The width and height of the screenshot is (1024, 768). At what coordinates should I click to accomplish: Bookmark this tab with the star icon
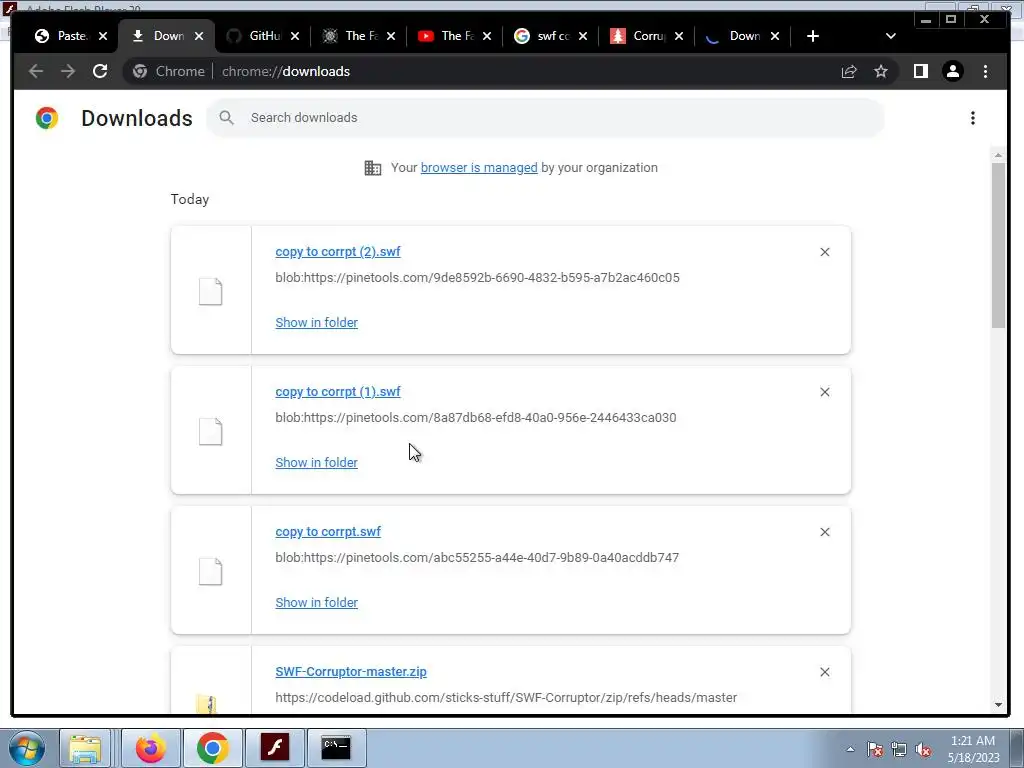tap(881, 71)
